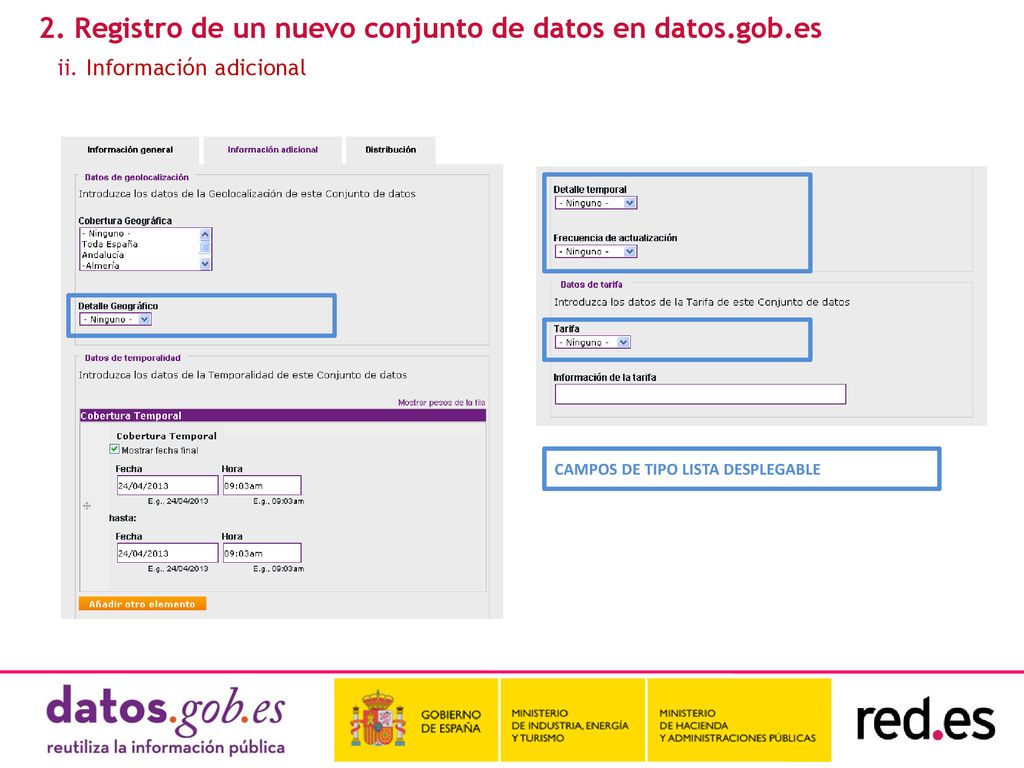The height and width of the screenshot is (768, 1024).
Task: Open the Información general tab
Action: tap(130, 150)
